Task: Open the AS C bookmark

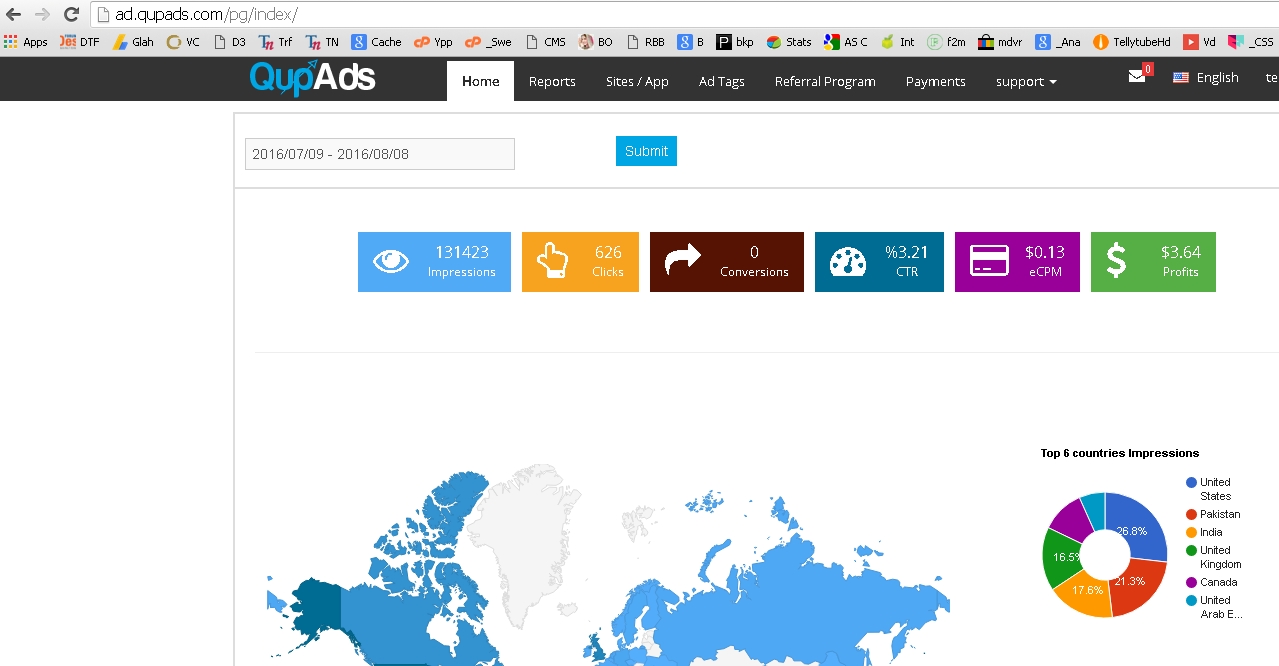Action: (x=846, y=42)
